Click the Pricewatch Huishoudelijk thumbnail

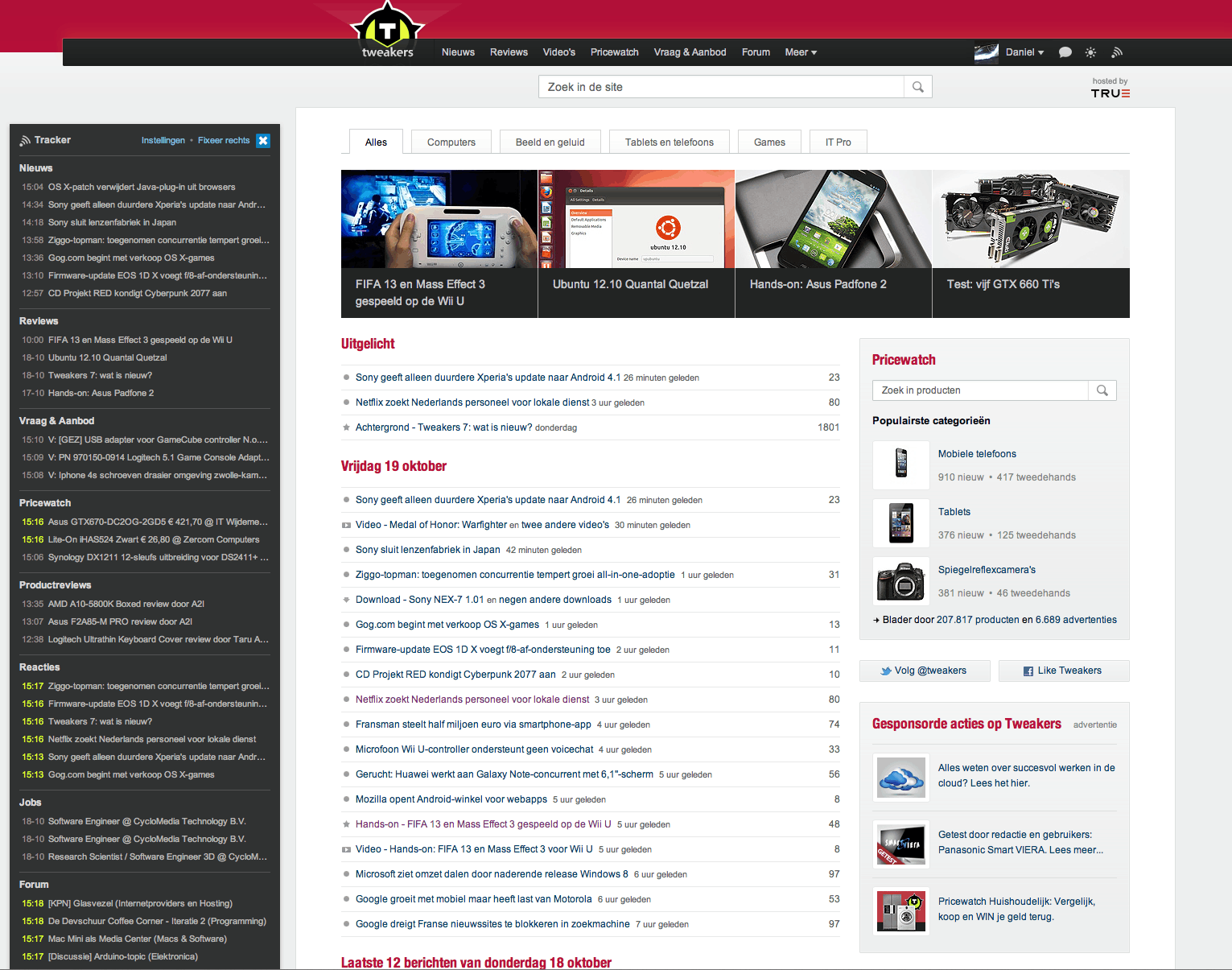[901, 911]
